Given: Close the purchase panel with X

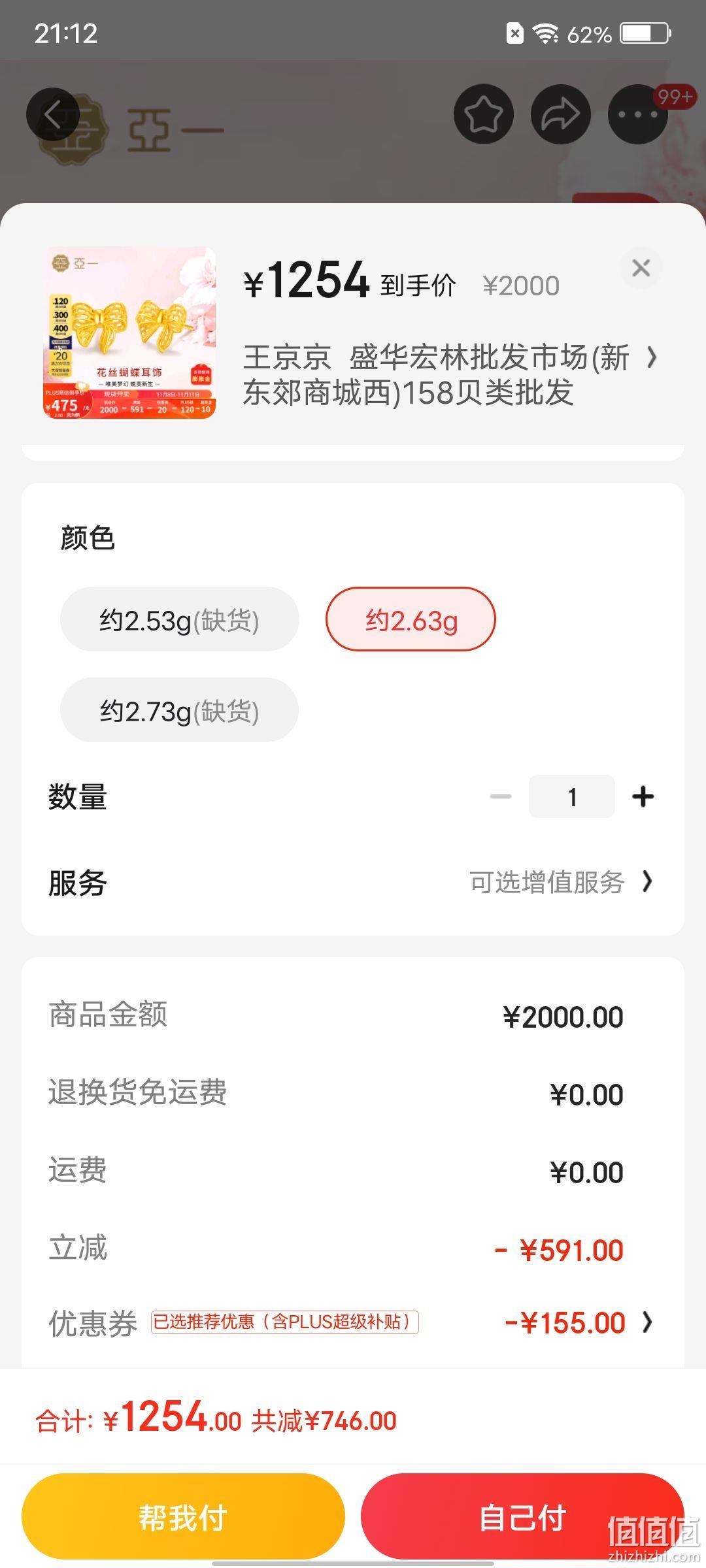Looking at the screenshot, I should pyautogui.click(x=641, y=268).
